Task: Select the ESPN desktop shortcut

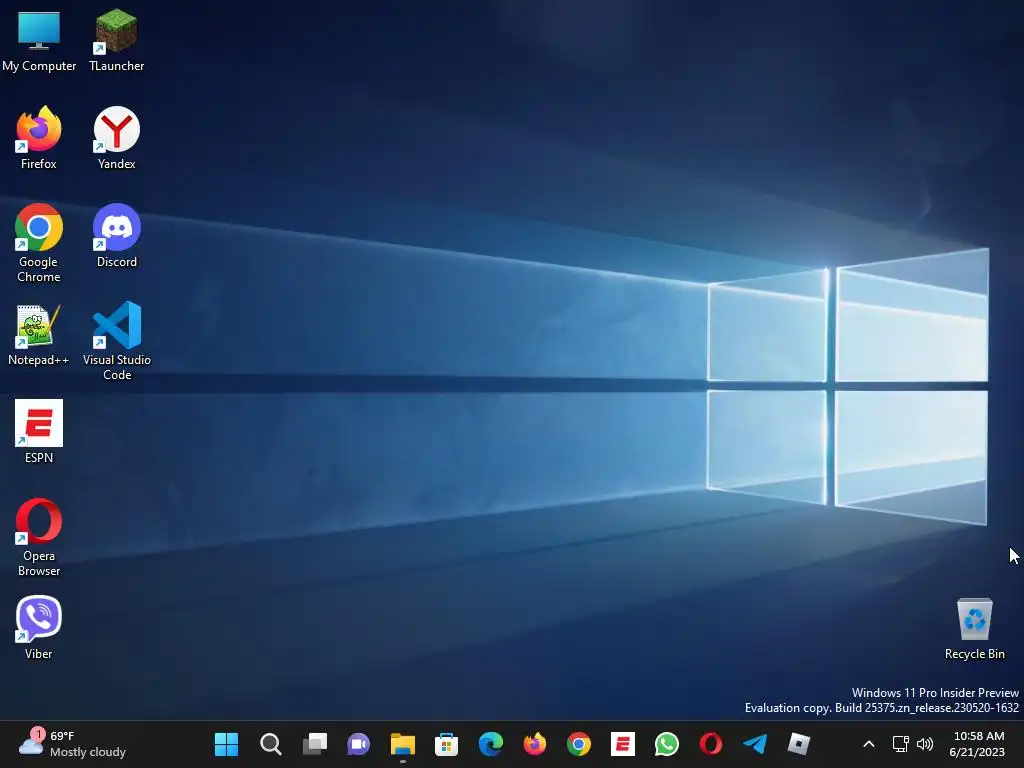Action: pyautogui.click(x=39, y=432)
